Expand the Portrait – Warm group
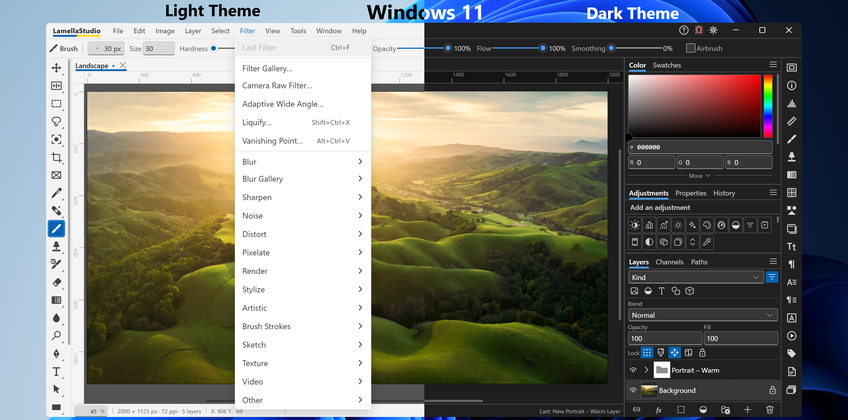 point(646,370)
